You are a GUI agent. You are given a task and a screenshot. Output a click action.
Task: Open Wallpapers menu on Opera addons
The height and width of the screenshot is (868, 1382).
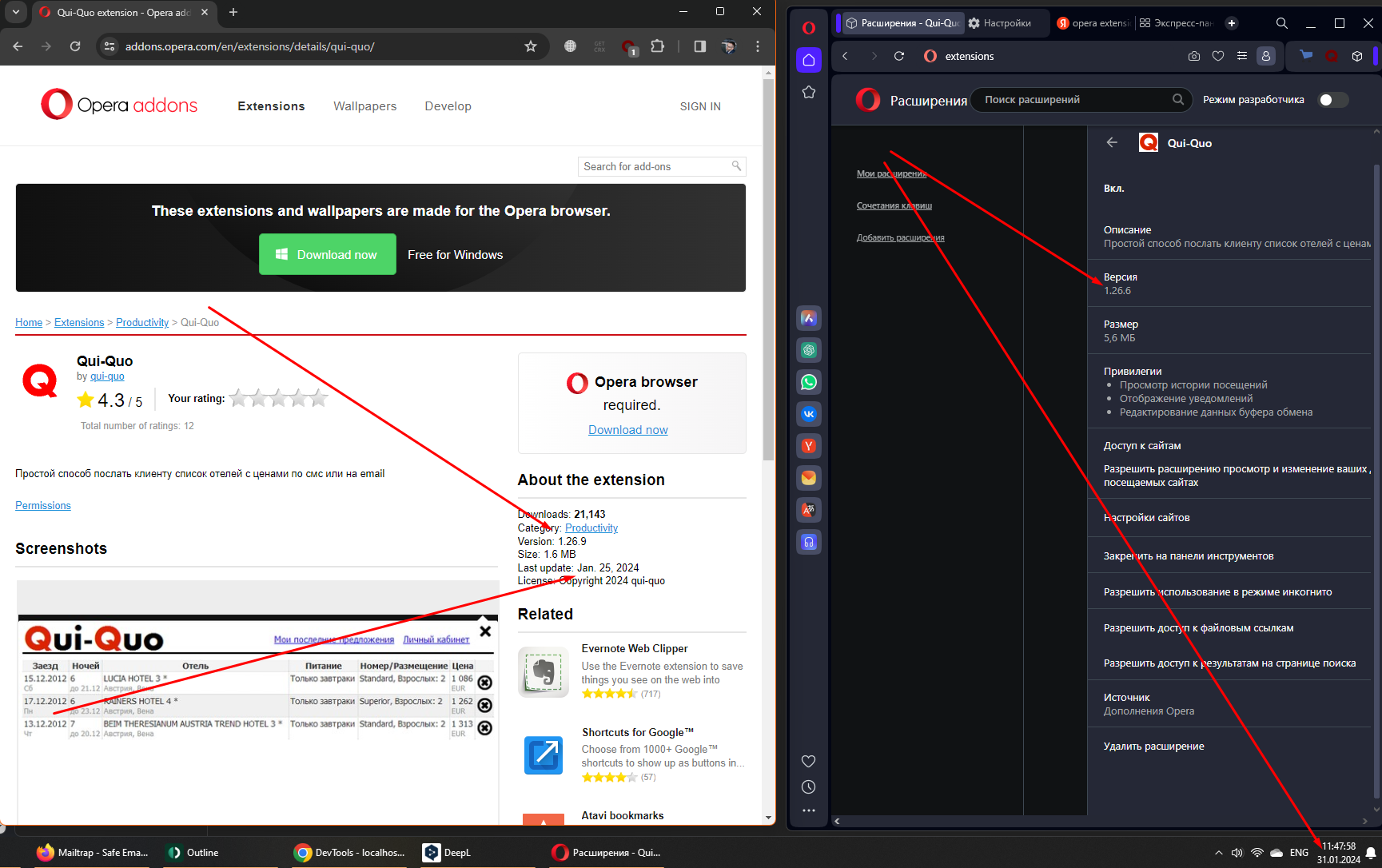(364, 106)
